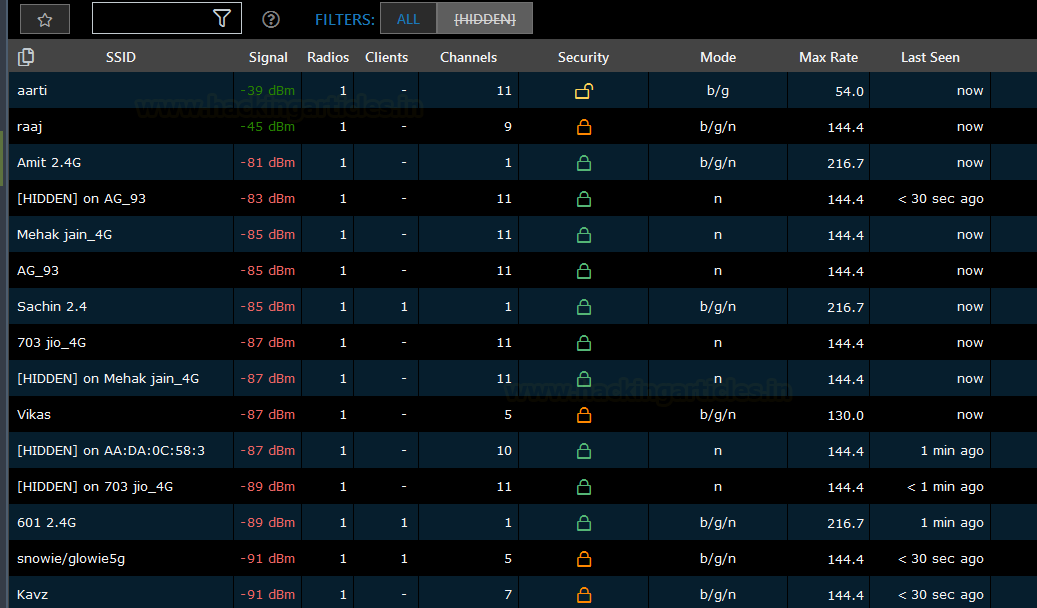Open the help question mark icon
This screenshot has width=1037, height=608.
click(271, 19)
